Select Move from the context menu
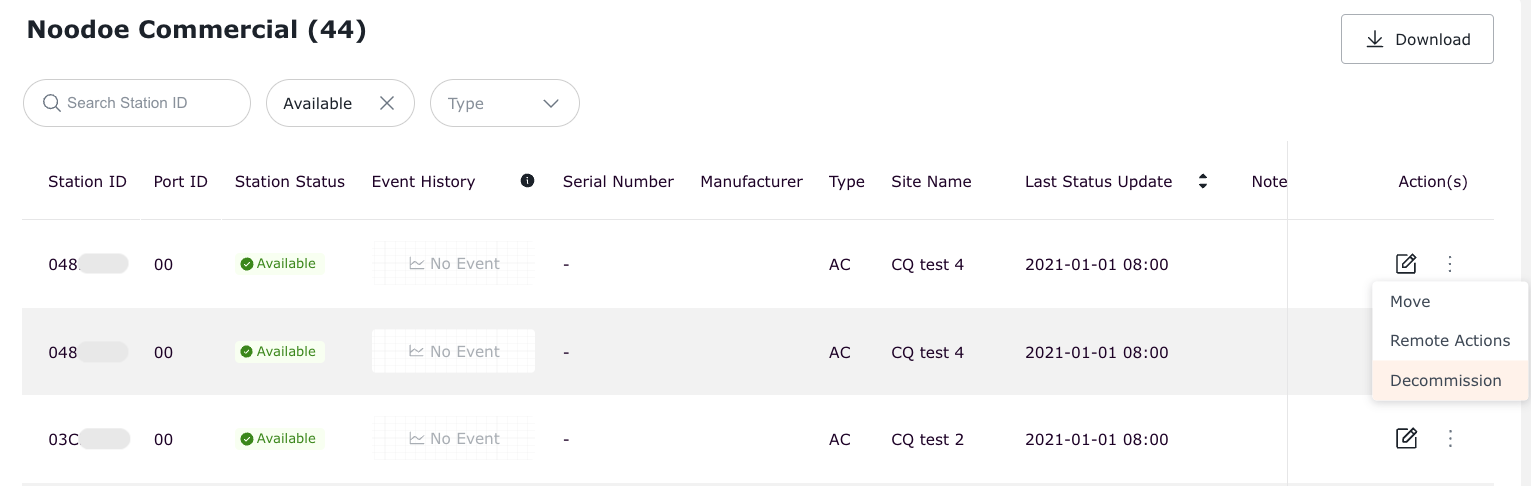Screen dimensions: 1531x486 click(x=1410, y=302)
